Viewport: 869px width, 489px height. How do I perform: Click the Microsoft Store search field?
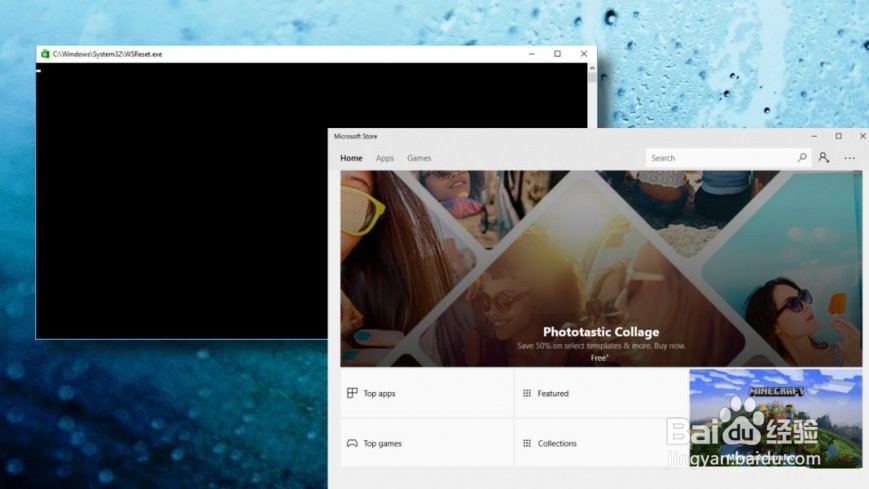point(728,158)
